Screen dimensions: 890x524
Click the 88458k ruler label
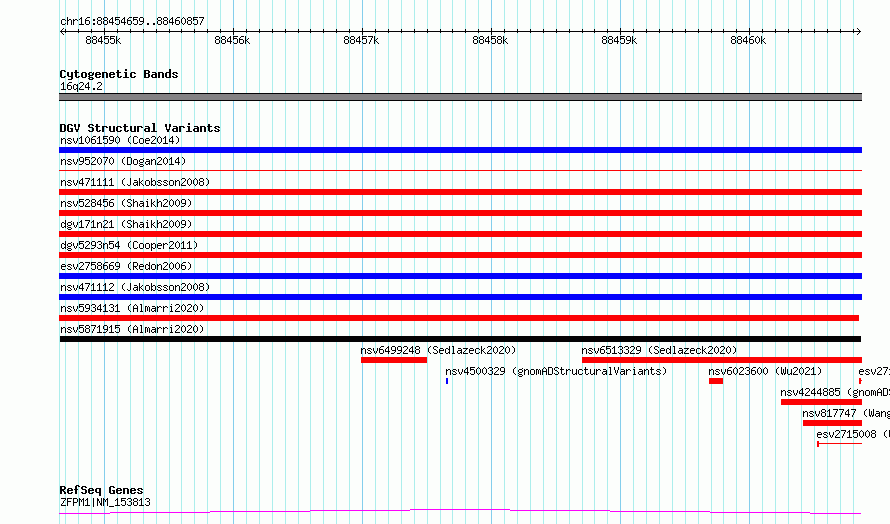[x=490, y=40]
